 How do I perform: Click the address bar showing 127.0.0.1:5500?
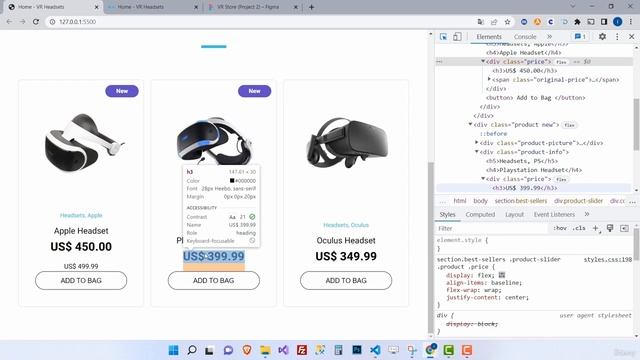point(261,22)
